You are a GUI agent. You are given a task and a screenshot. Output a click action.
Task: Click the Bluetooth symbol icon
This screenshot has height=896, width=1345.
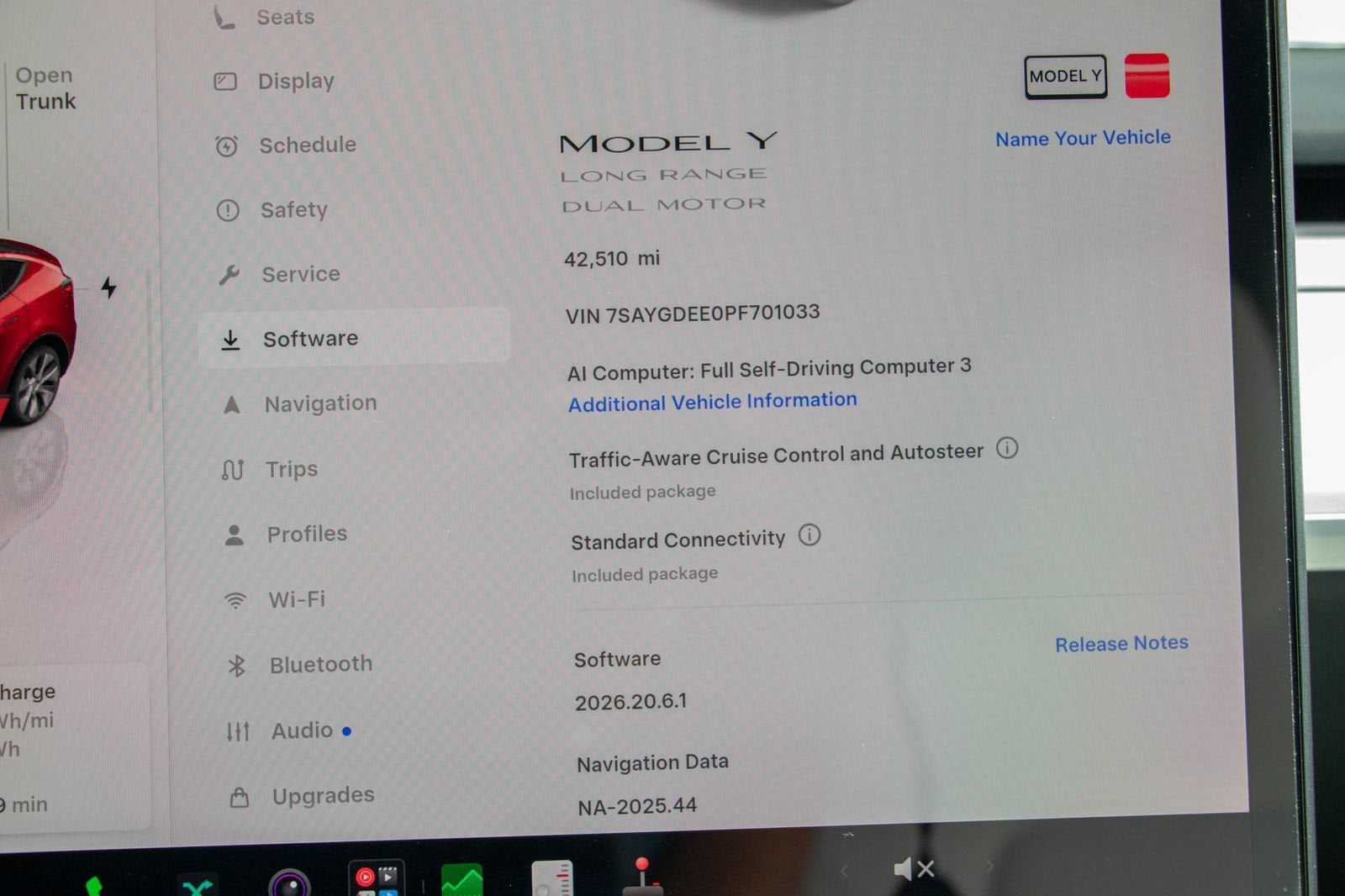237,666
